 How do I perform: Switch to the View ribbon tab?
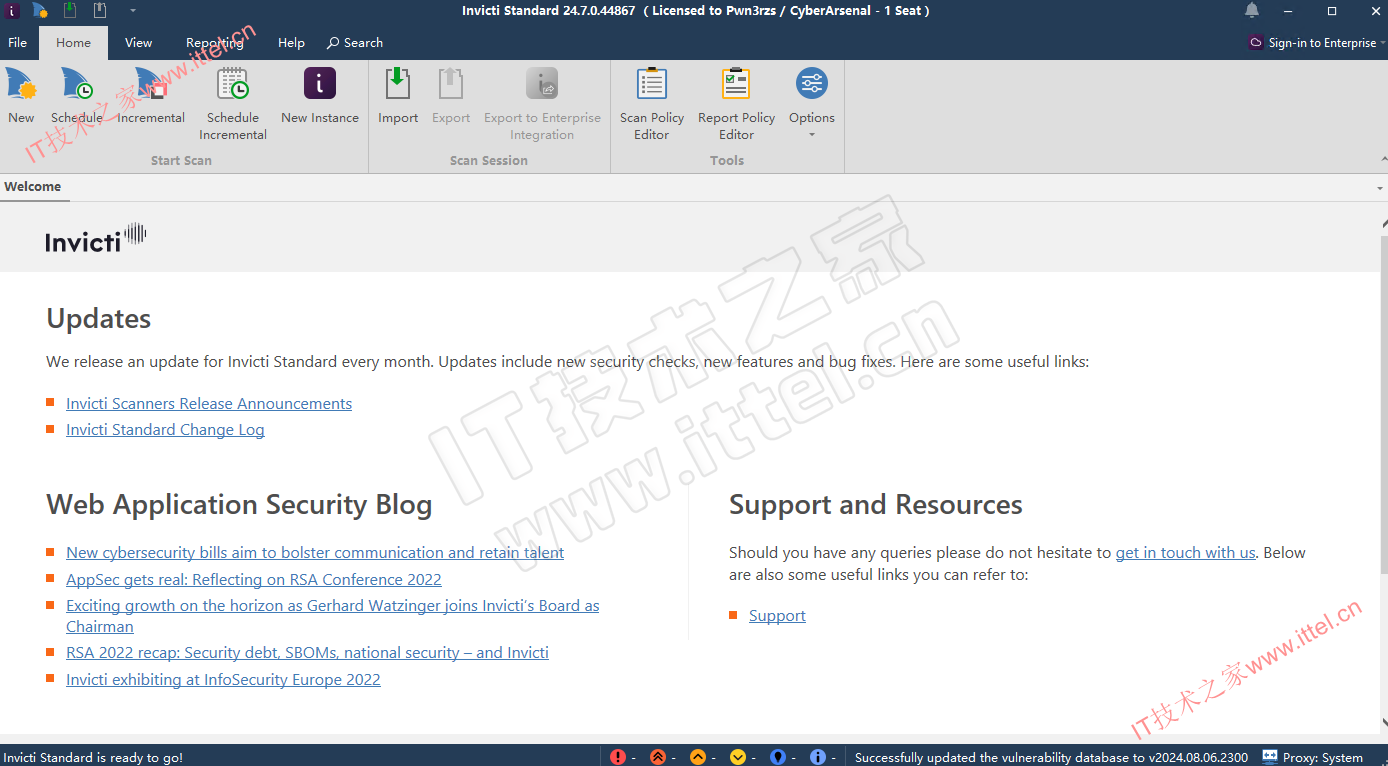[x=138, y=43]
